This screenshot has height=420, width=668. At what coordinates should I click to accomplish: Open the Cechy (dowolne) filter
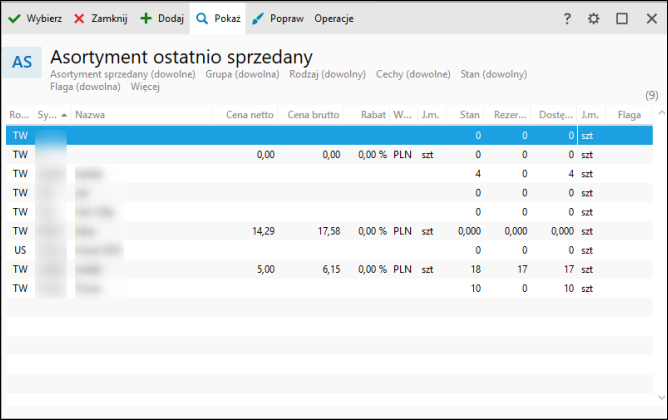(413, 74)
